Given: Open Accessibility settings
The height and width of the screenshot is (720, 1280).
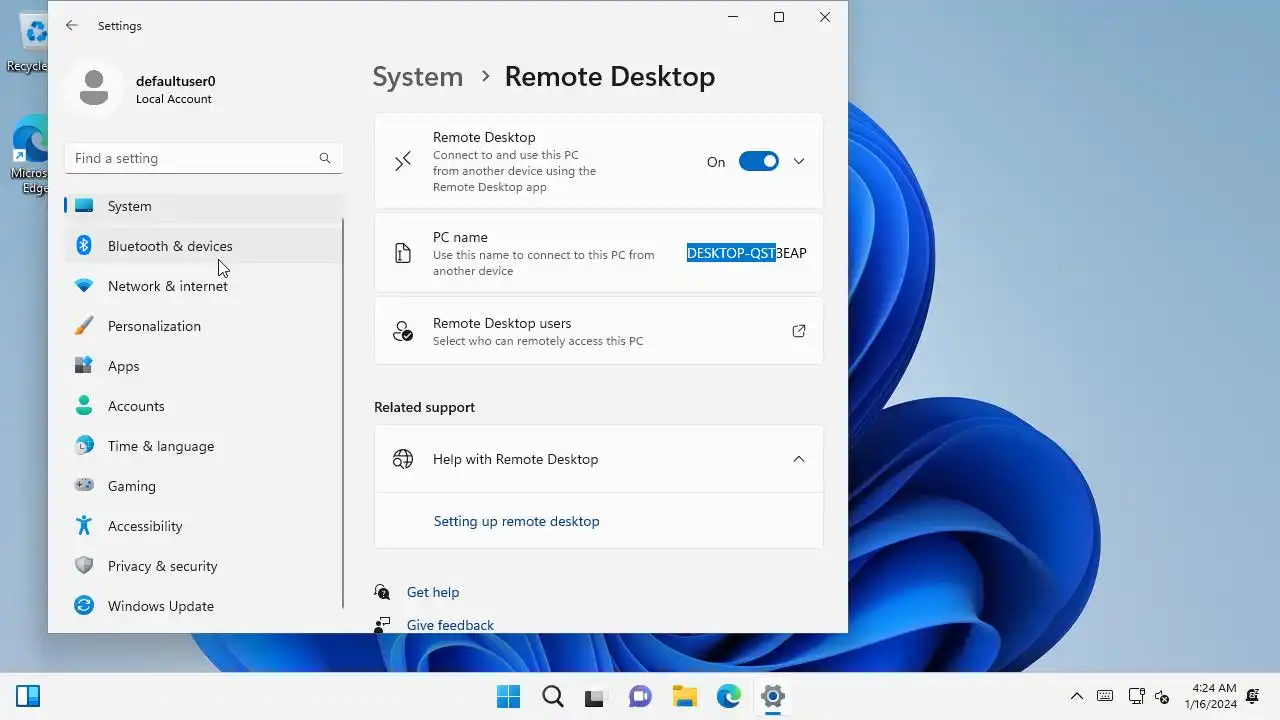Looking at the screenshot, I should tap(204, 526).
